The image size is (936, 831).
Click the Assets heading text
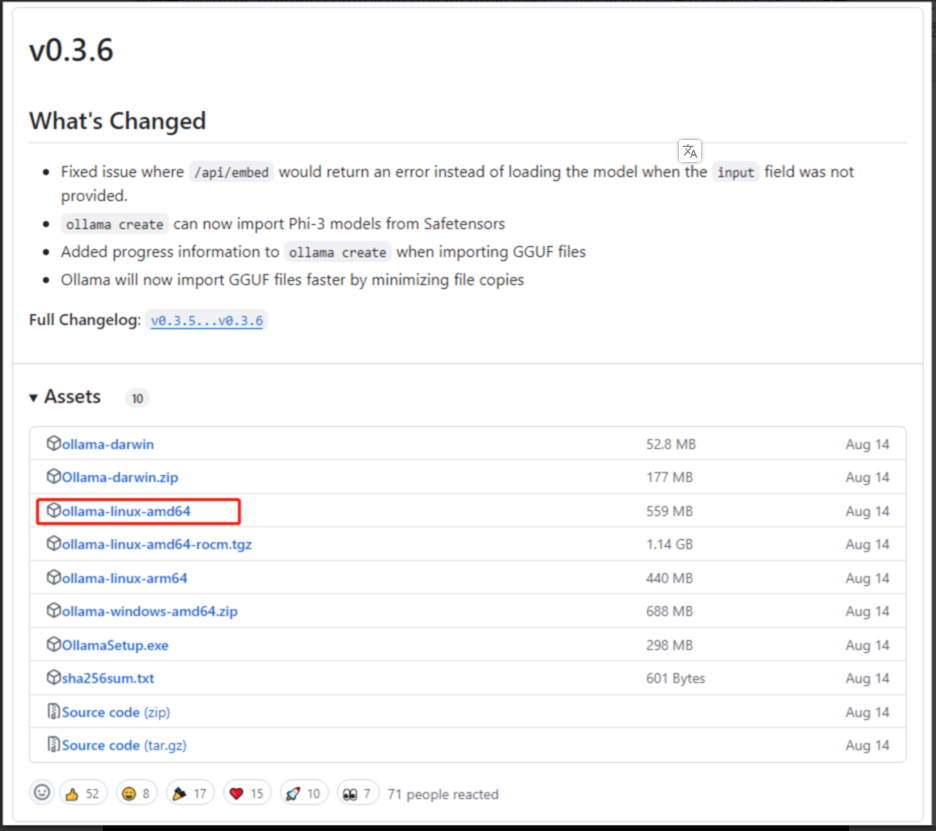pos(72,397)
